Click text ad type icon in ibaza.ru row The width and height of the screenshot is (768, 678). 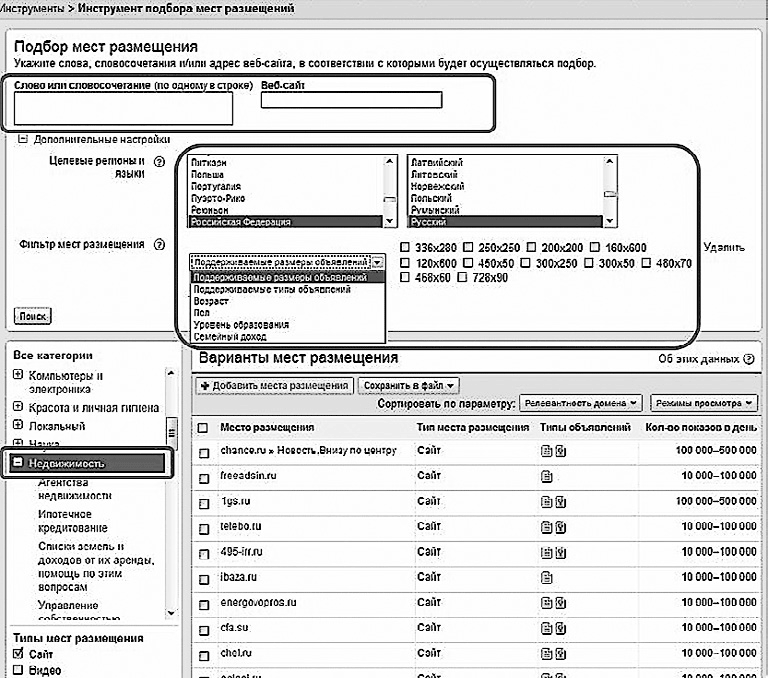547,578
